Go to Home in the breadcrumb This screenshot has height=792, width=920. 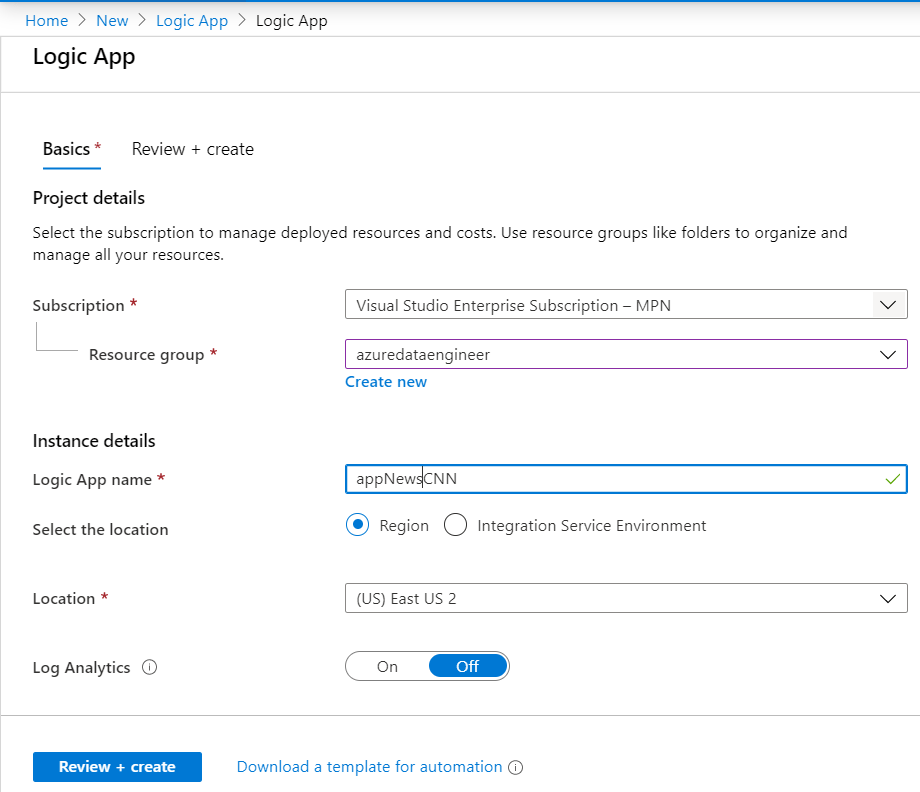[46, 20]
